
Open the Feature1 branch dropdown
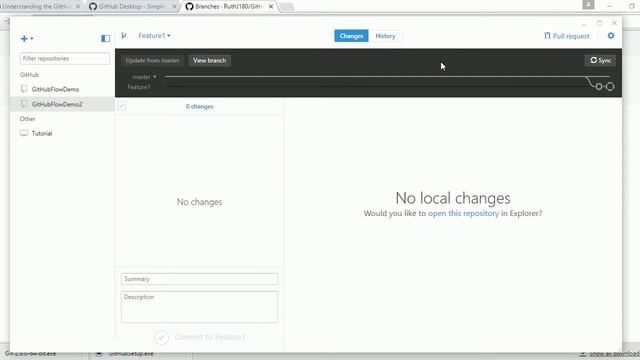point(154,36)
